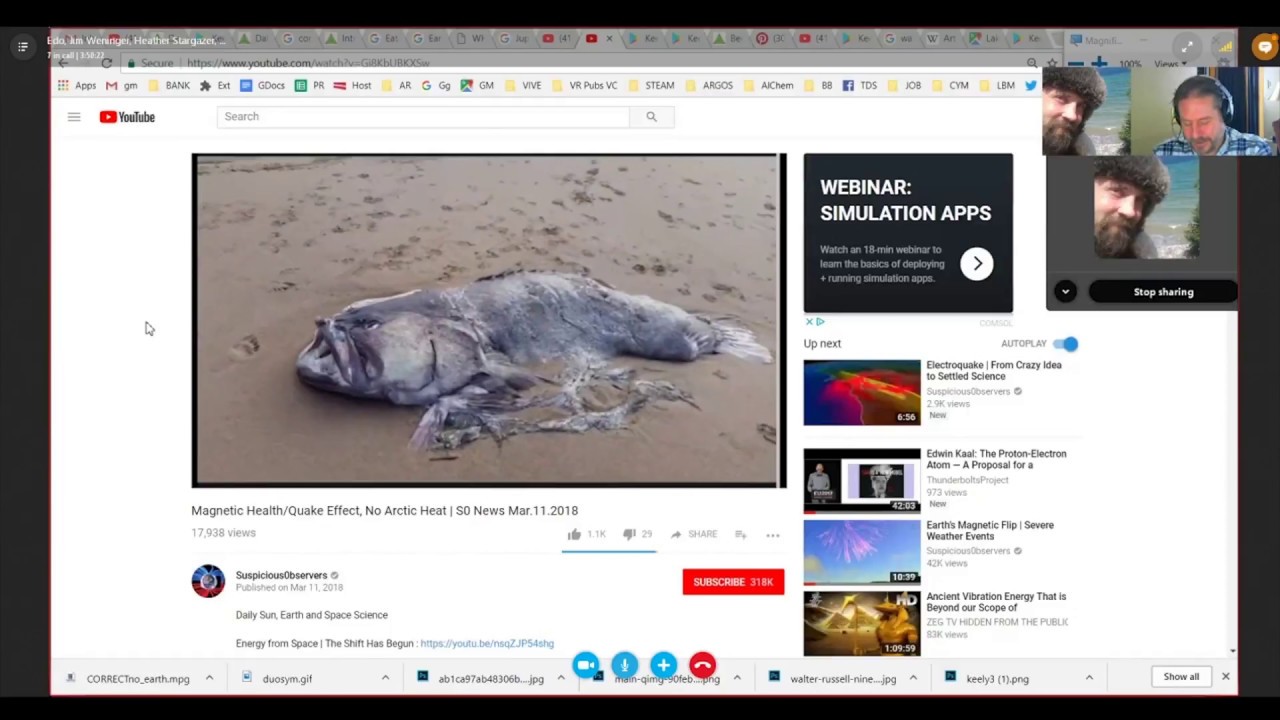Open SuspiciousObservers channel name link
This screenshot has height=720, width=1280.
coord(281,575)
